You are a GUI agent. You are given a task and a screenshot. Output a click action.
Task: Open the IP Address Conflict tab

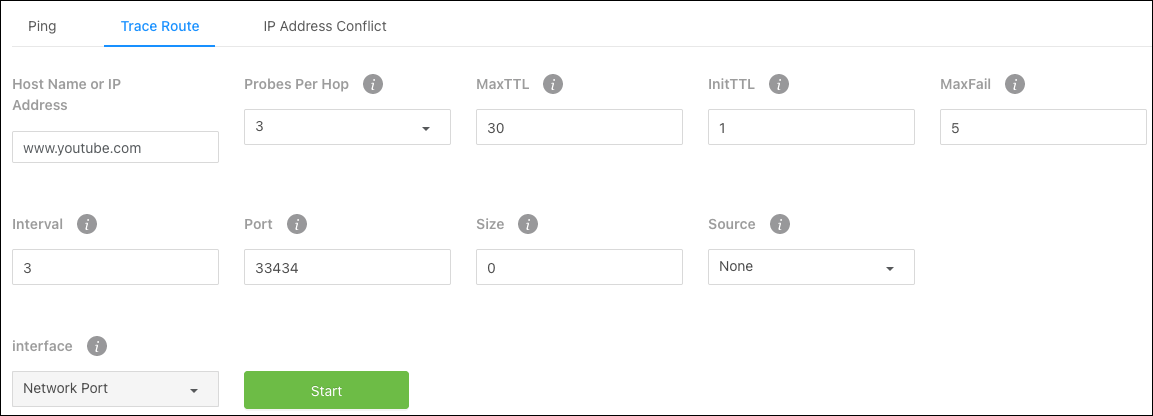coord(325,26)
